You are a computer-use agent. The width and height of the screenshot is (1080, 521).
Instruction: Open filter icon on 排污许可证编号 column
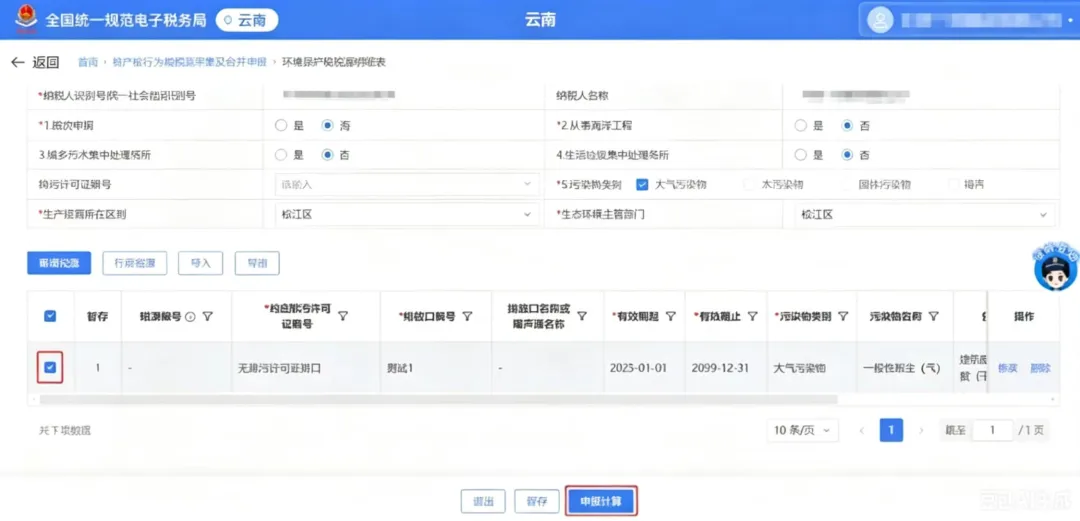coord(342,316)
